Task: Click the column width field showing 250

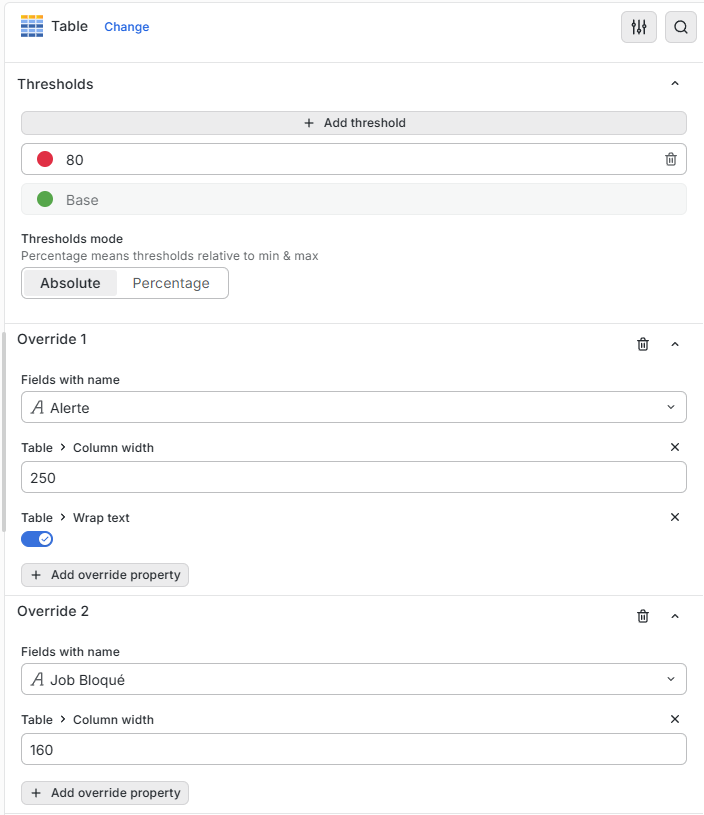Action: point(354,477)
